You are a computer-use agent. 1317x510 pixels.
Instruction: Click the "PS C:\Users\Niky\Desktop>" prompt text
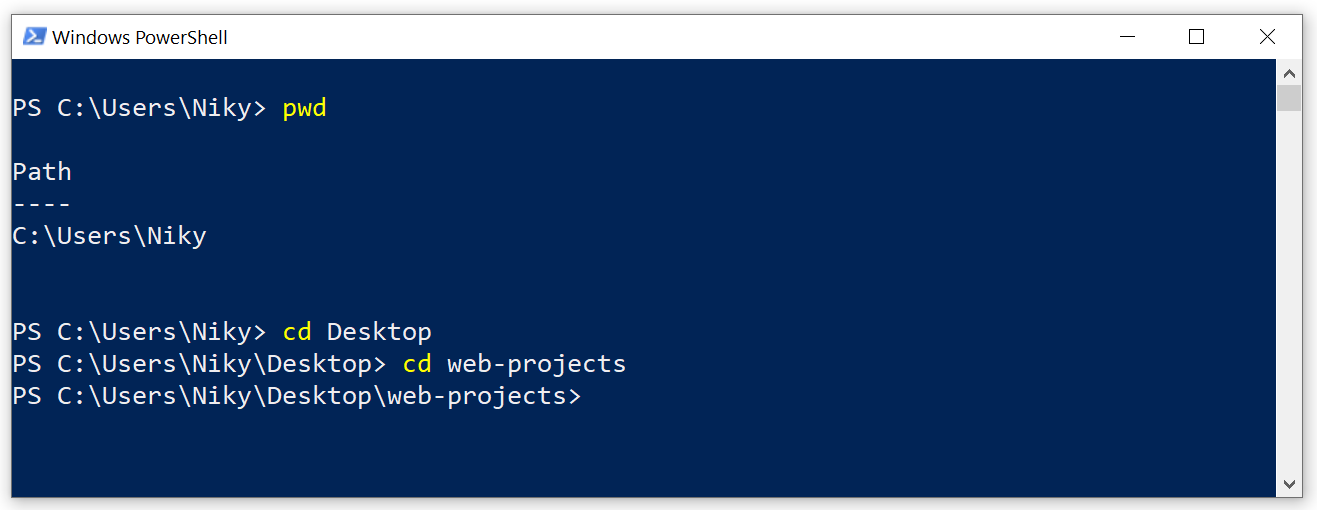(x=199, y=364)
